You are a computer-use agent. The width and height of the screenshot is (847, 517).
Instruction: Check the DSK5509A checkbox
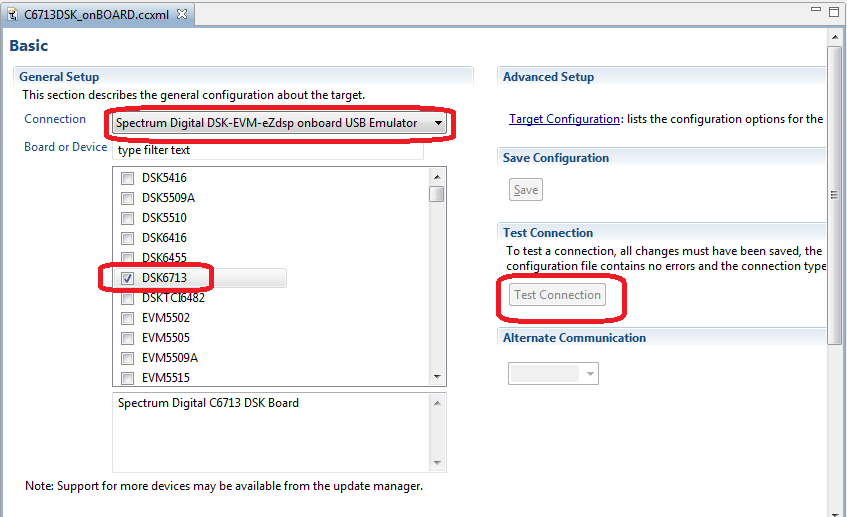[127, 198]
